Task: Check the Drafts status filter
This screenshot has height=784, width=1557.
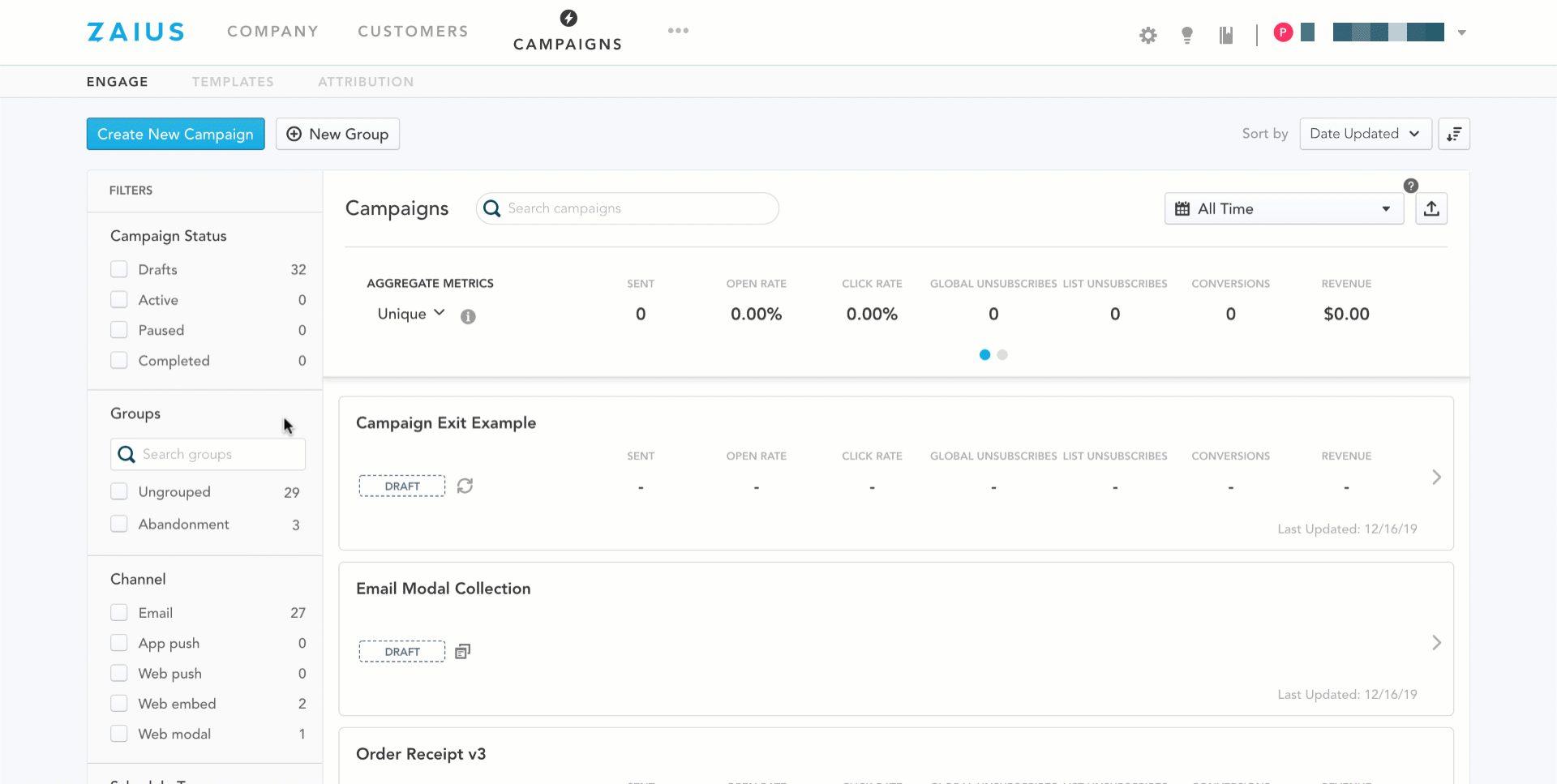Action: [119, 269]
